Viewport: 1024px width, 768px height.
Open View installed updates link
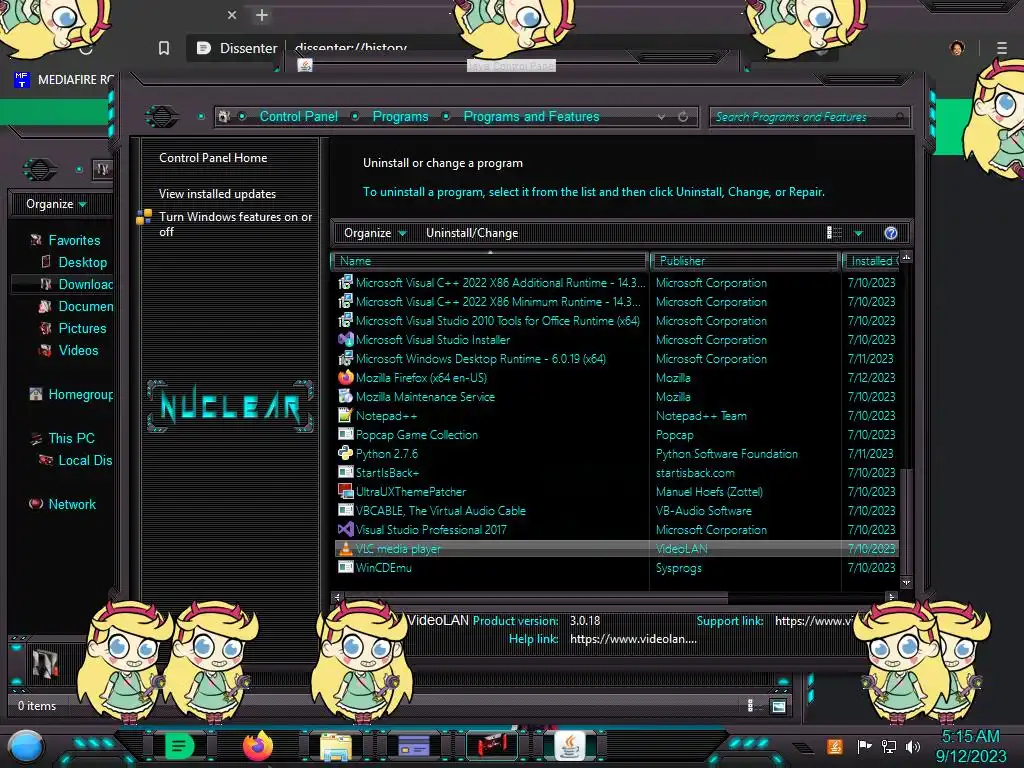217,194
